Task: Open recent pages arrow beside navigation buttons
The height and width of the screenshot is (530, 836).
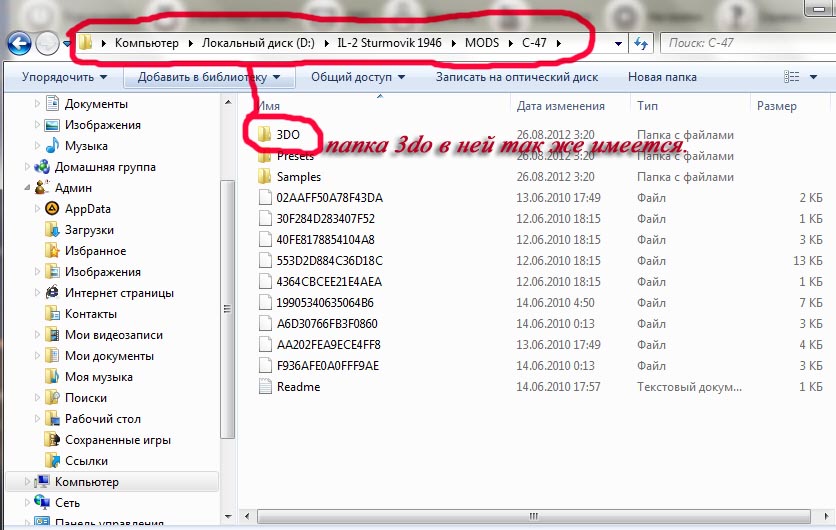Action: point(67,44)
